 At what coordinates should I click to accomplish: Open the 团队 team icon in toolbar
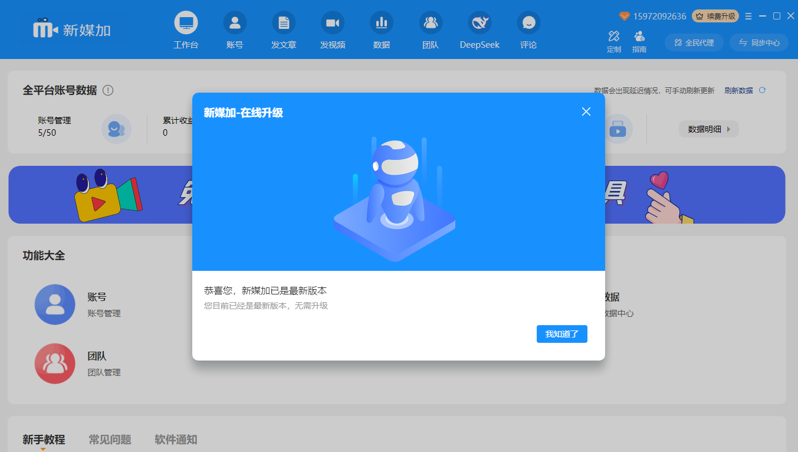(x=431, y=23)
